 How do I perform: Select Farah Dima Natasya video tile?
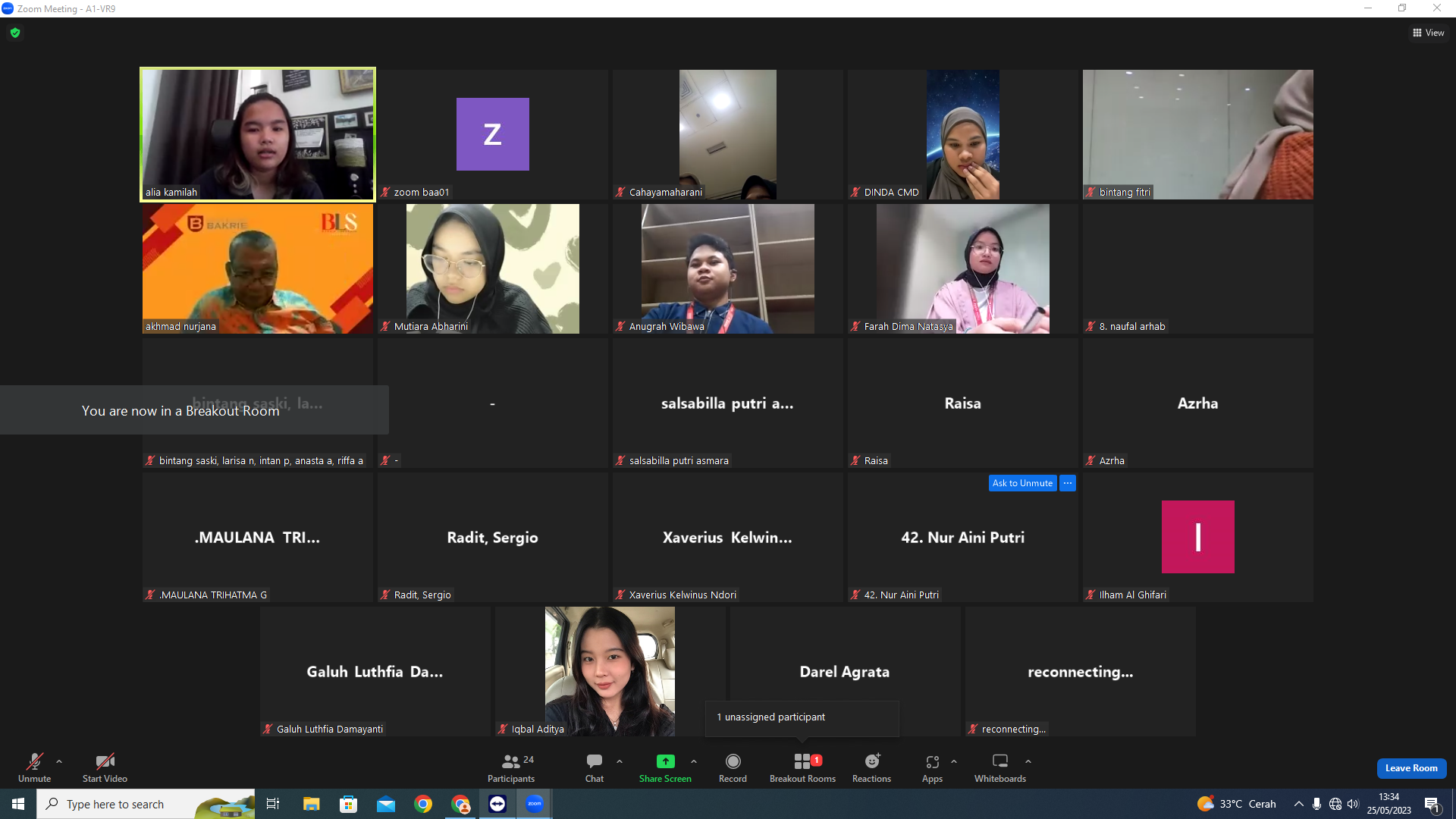pyautogui.click(x=963, y=268)
